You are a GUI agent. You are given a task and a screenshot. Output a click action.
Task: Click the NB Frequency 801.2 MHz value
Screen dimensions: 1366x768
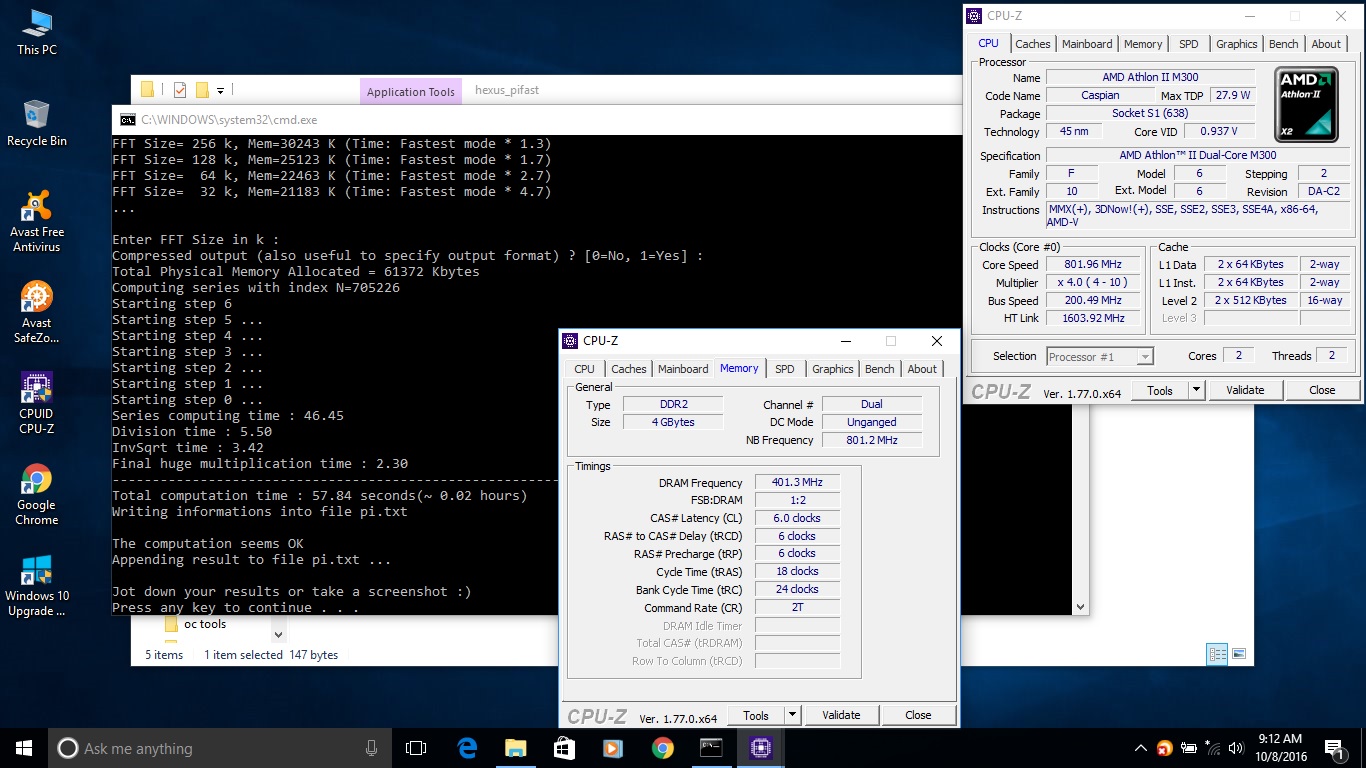(871, 440)
